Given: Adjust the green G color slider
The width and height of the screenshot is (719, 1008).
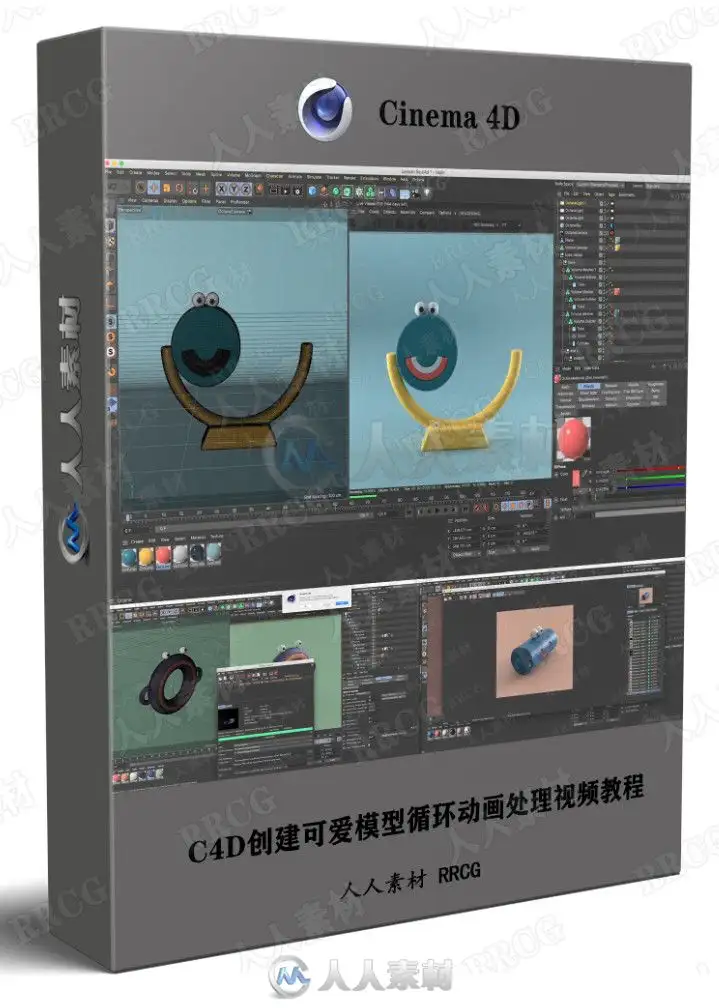Looking at the screenshot, I should pos(651,478).
